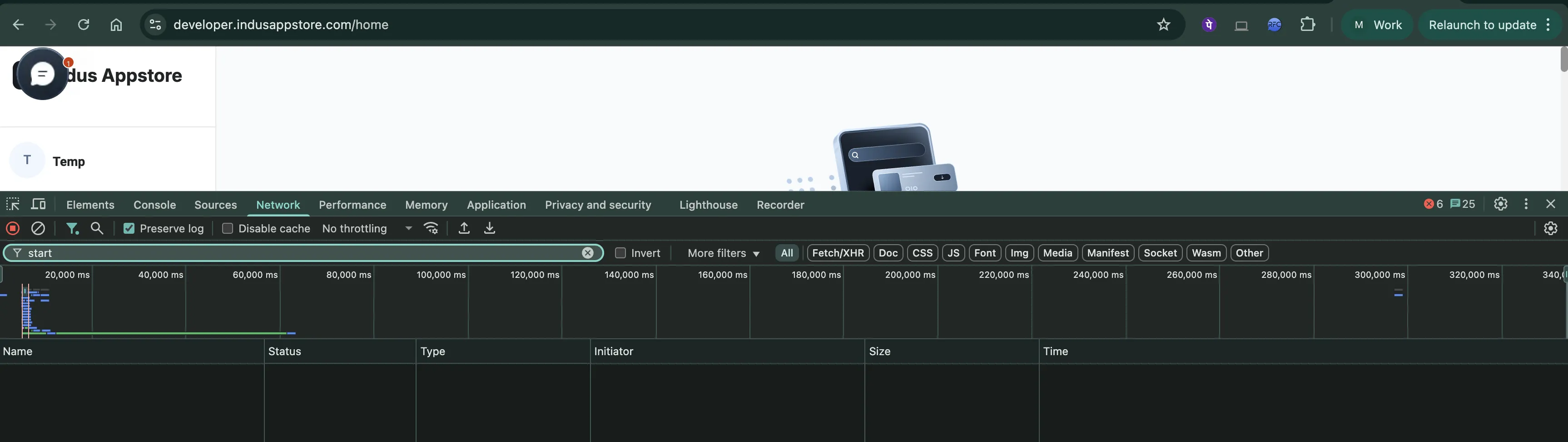Uncheck the Preserve log checkbox
The image size is (1568, 442).
129,229
